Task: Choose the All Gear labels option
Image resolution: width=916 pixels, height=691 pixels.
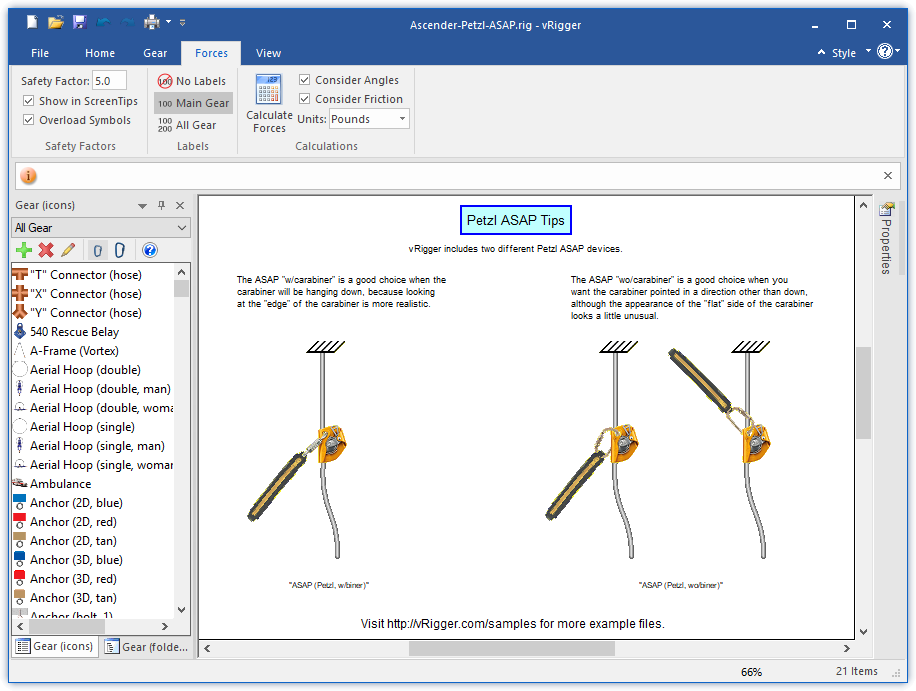Action: [x=187, y=125]
